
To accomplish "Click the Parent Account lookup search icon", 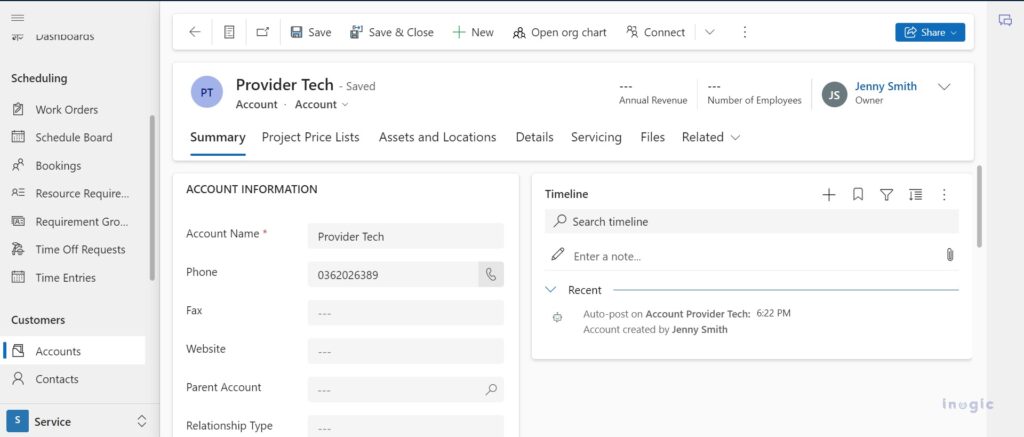I will click(x=490, y=389).
